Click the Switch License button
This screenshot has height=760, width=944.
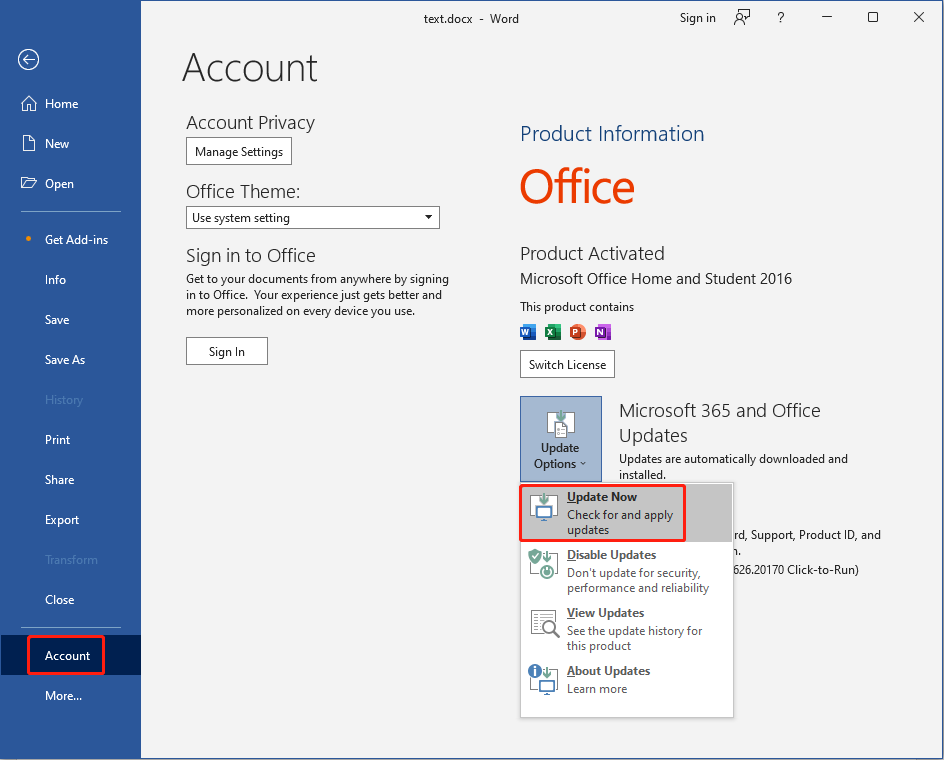pos(567,364)
